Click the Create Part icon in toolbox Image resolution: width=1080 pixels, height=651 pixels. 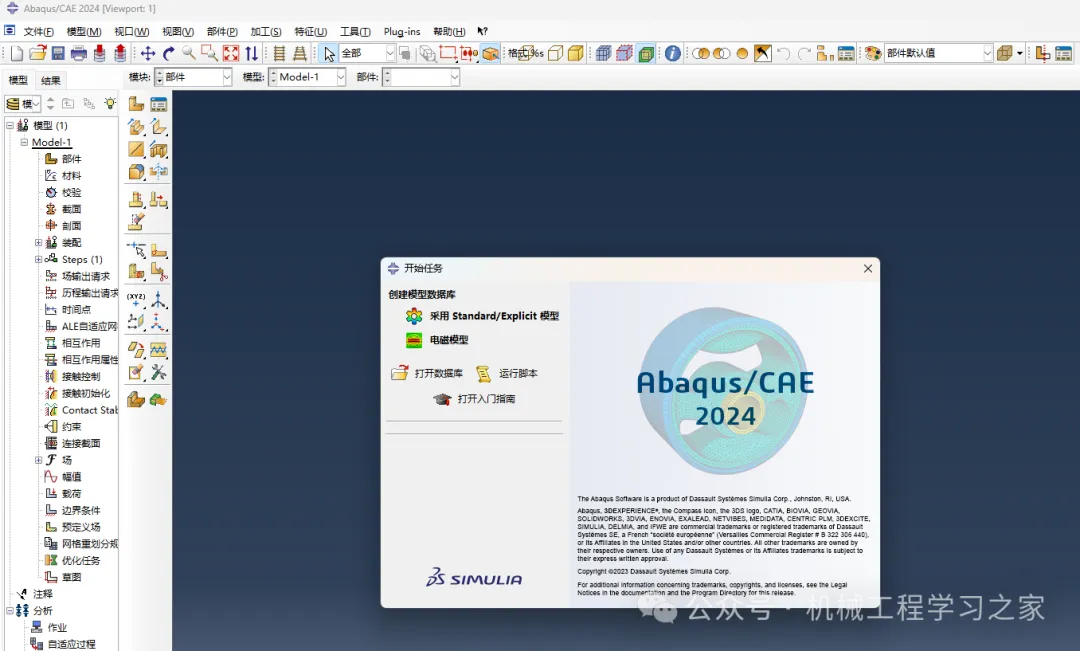tap(136, 104)
